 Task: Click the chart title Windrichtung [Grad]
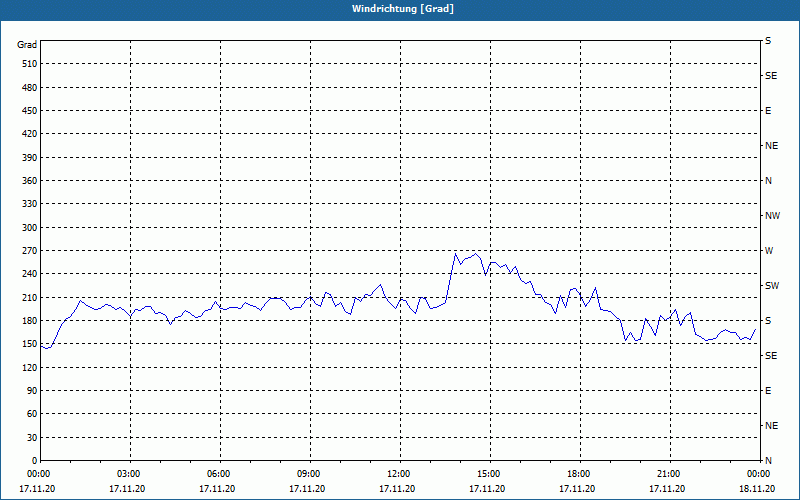(403, 9)
